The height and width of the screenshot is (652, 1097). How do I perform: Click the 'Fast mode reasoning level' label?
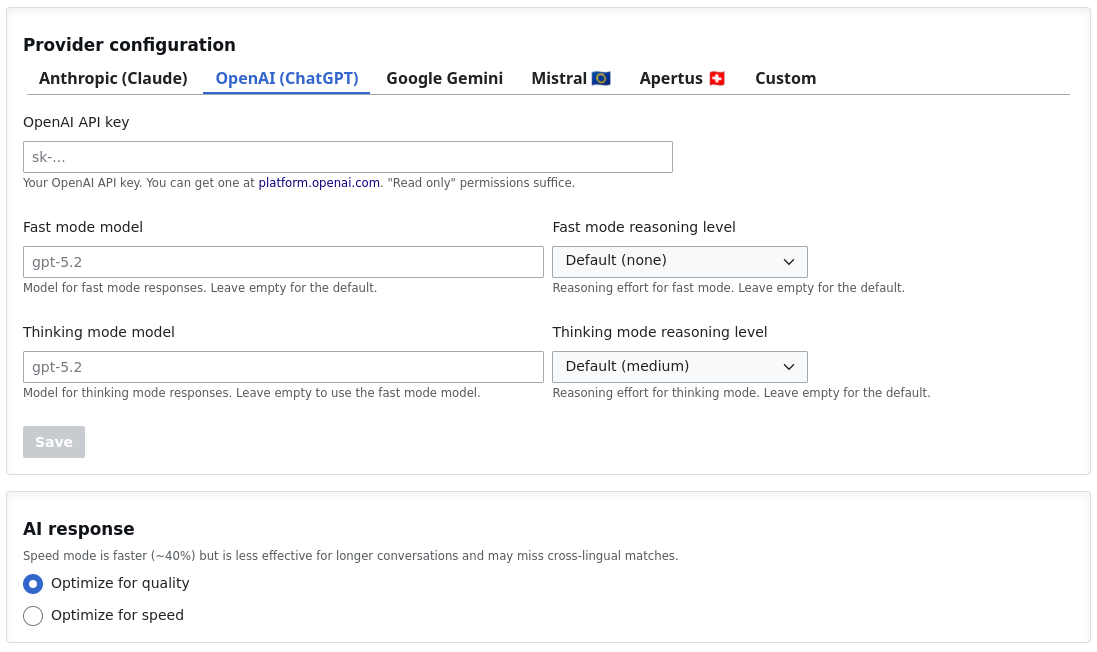(644, 227)
